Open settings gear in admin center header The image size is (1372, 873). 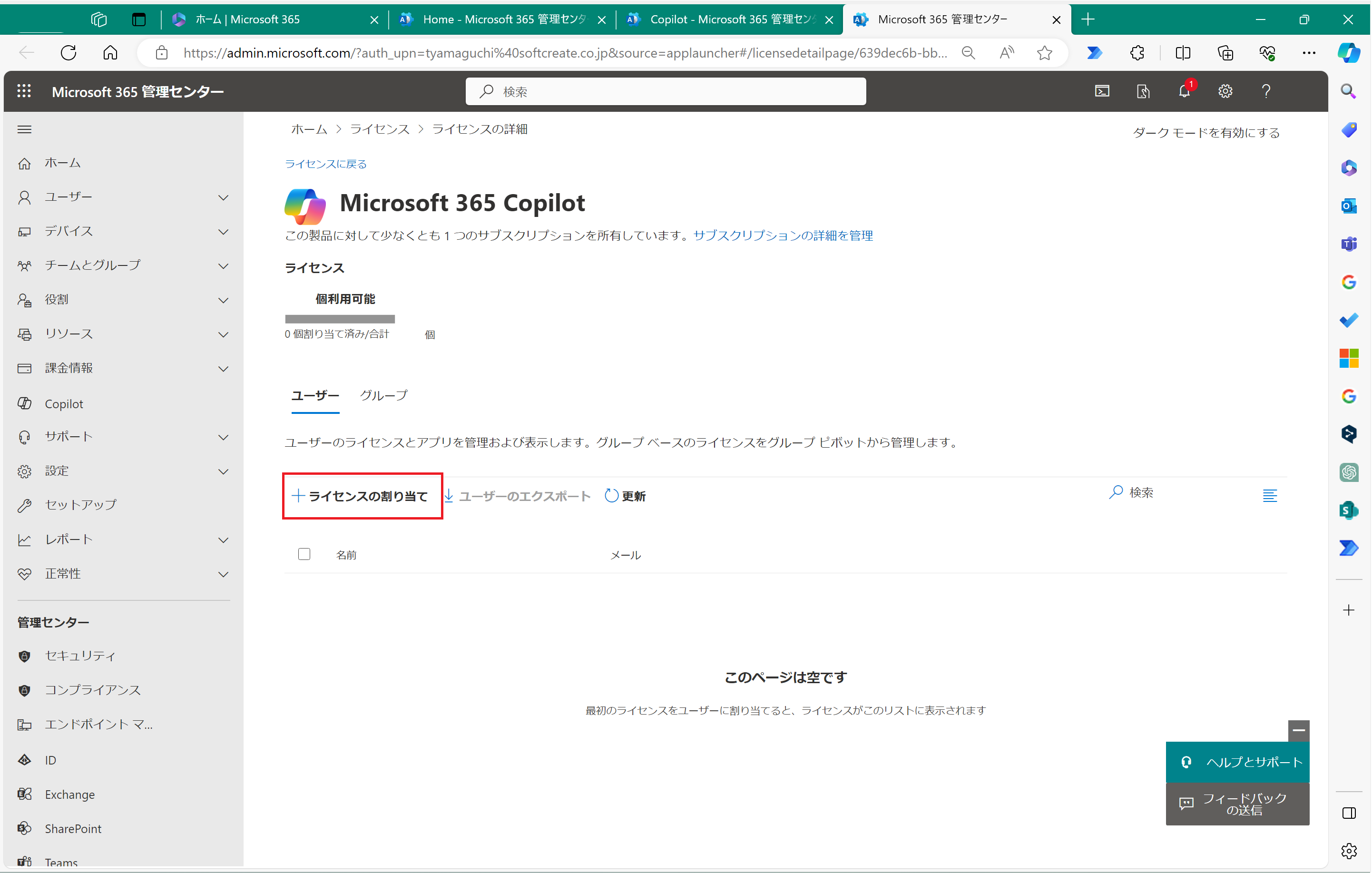(1225, 91)
